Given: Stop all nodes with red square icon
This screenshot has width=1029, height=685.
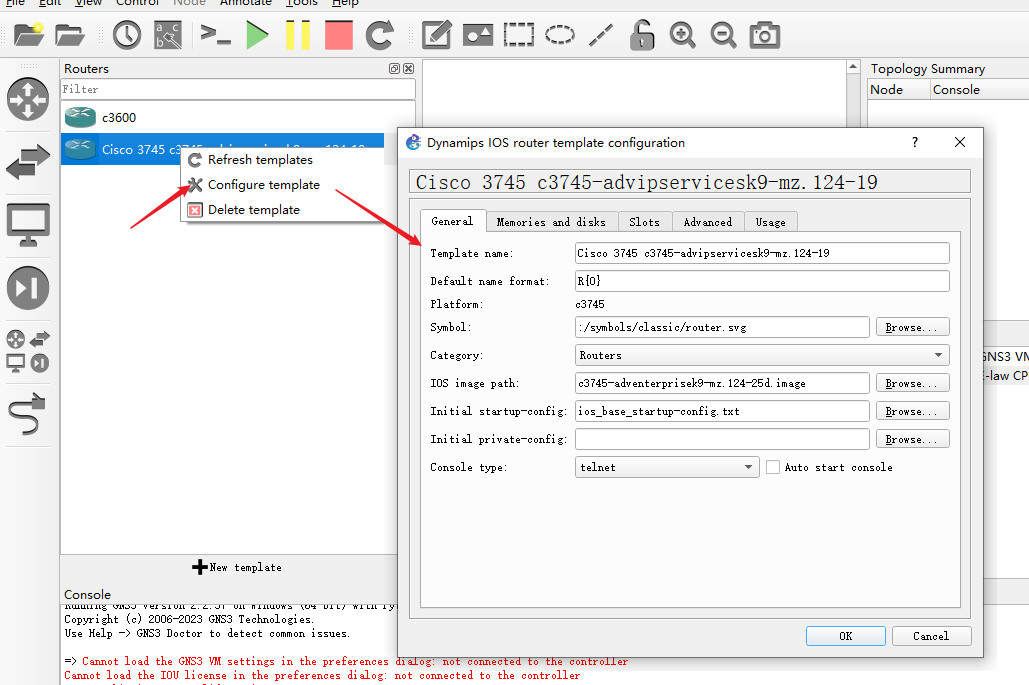Looking at the screenshot, I should (339, 35).
